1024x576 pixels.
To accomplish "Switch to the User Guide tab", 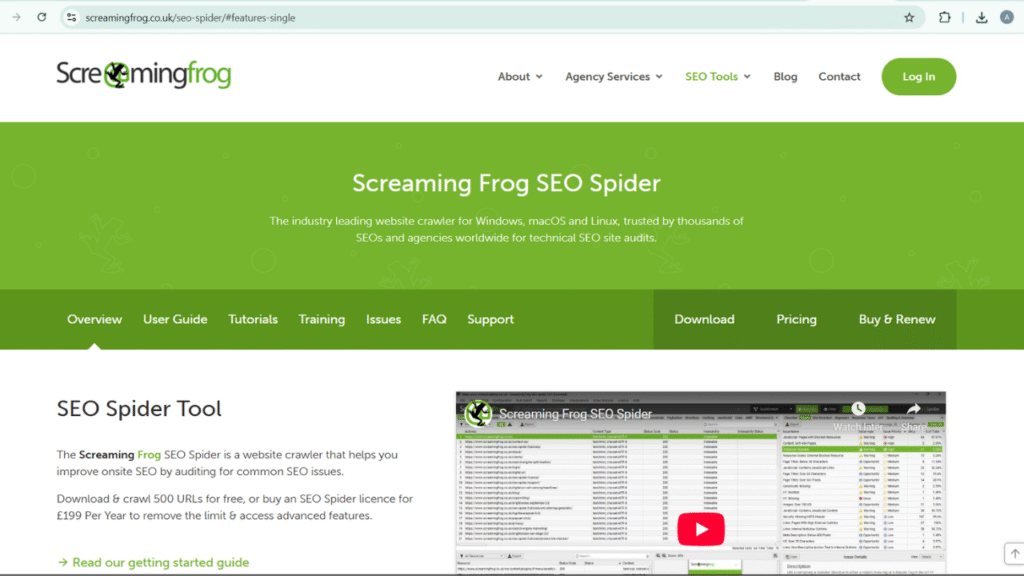I will click(x=175, y=319).
